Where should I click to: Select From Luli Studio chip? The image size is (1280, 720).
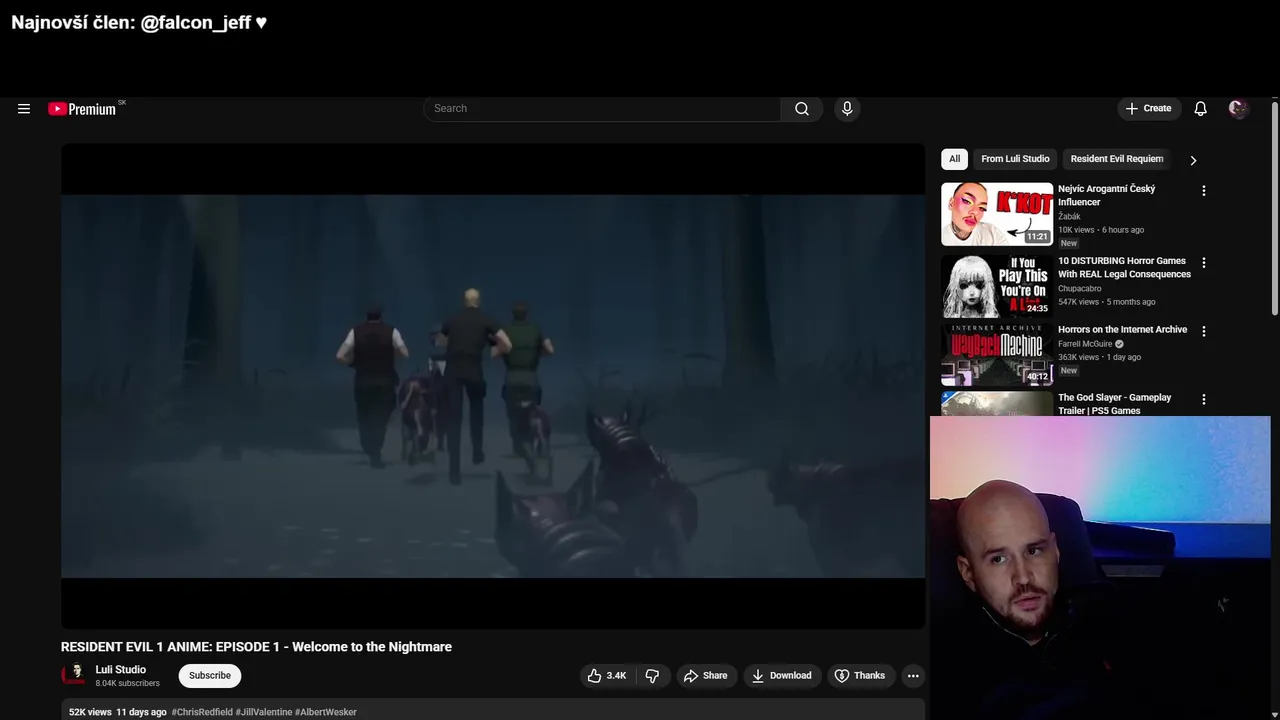click(x=1015, y=159)
